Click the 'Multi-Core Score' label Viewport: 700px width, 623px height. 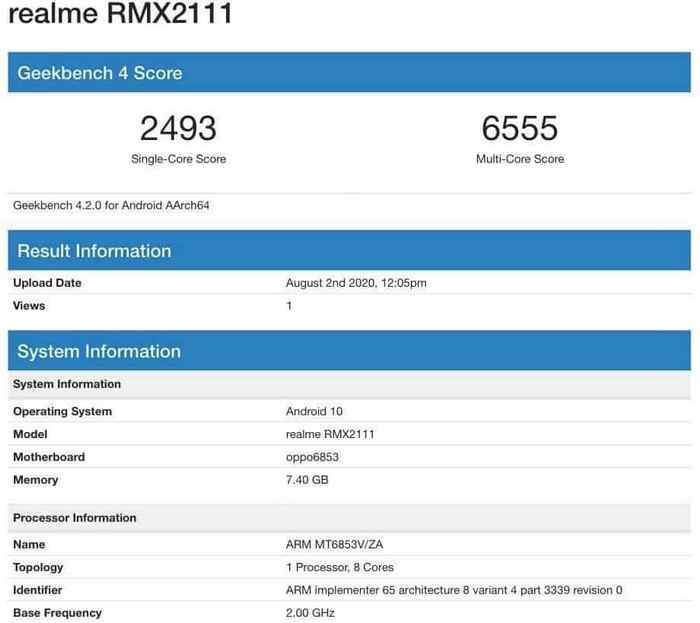[520, 159]
